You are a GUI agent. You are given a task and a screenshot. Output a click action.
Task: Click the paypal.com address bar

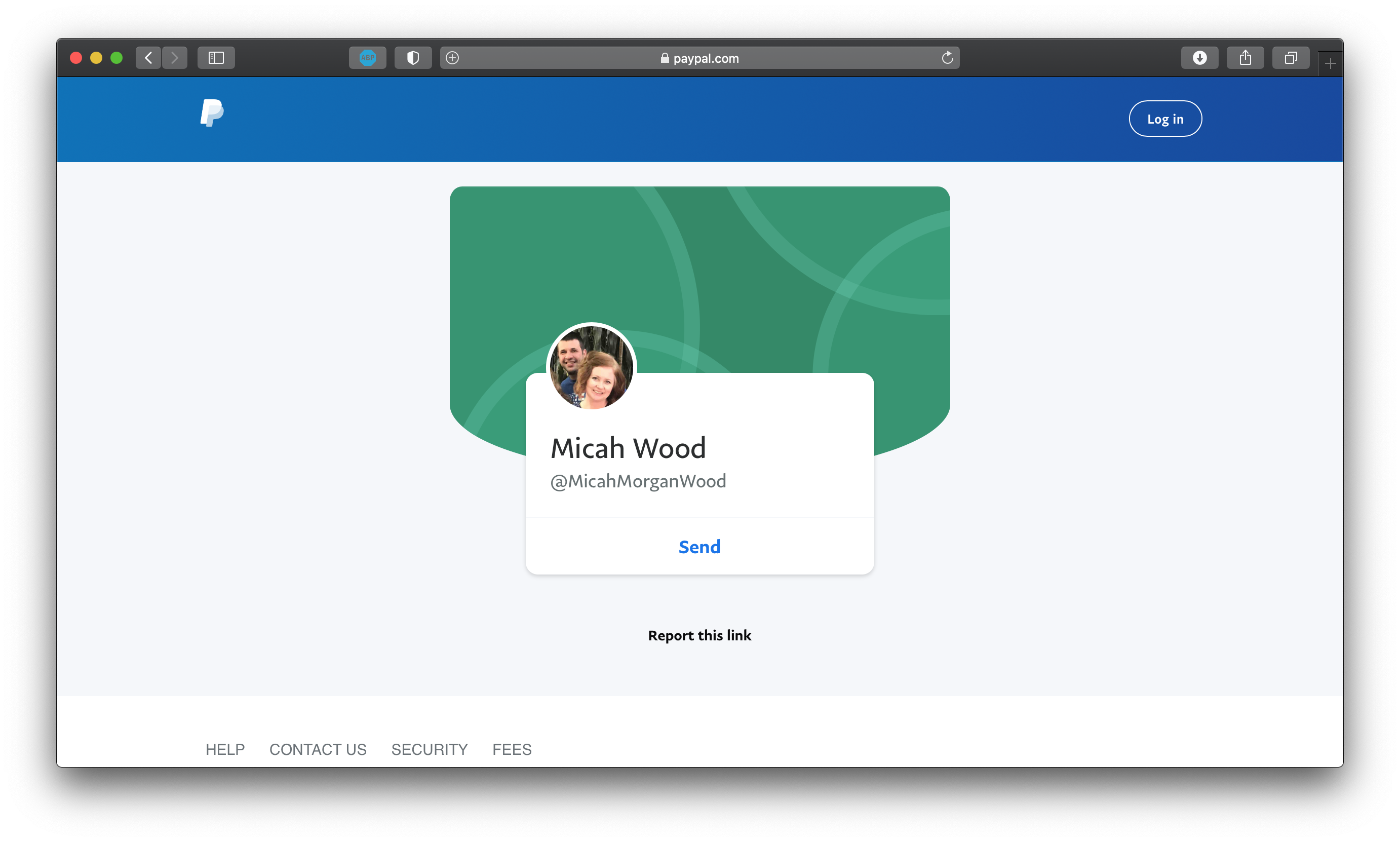point(699,58)
